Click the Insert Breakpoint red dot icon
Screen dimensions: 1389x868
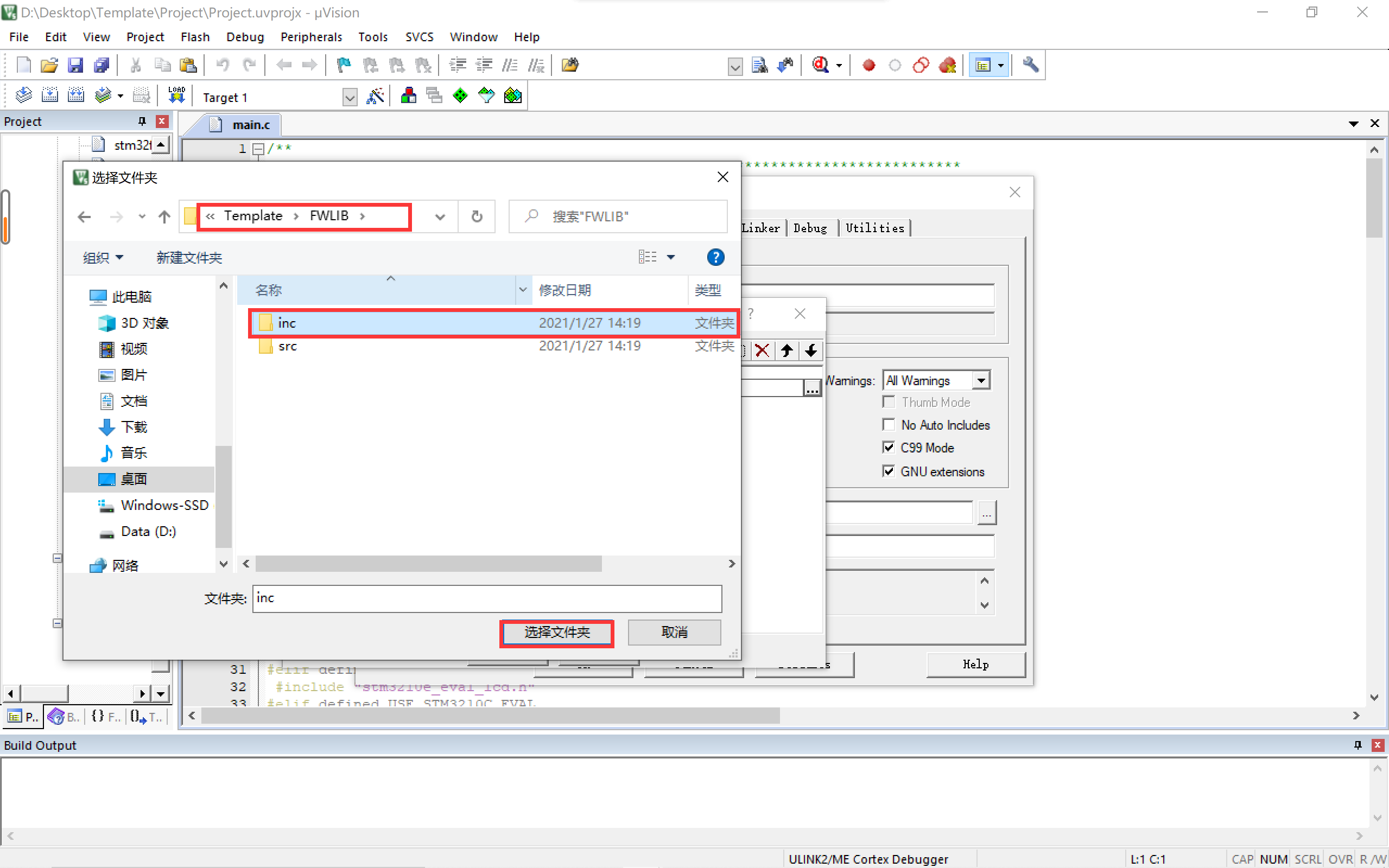(868, 65)
